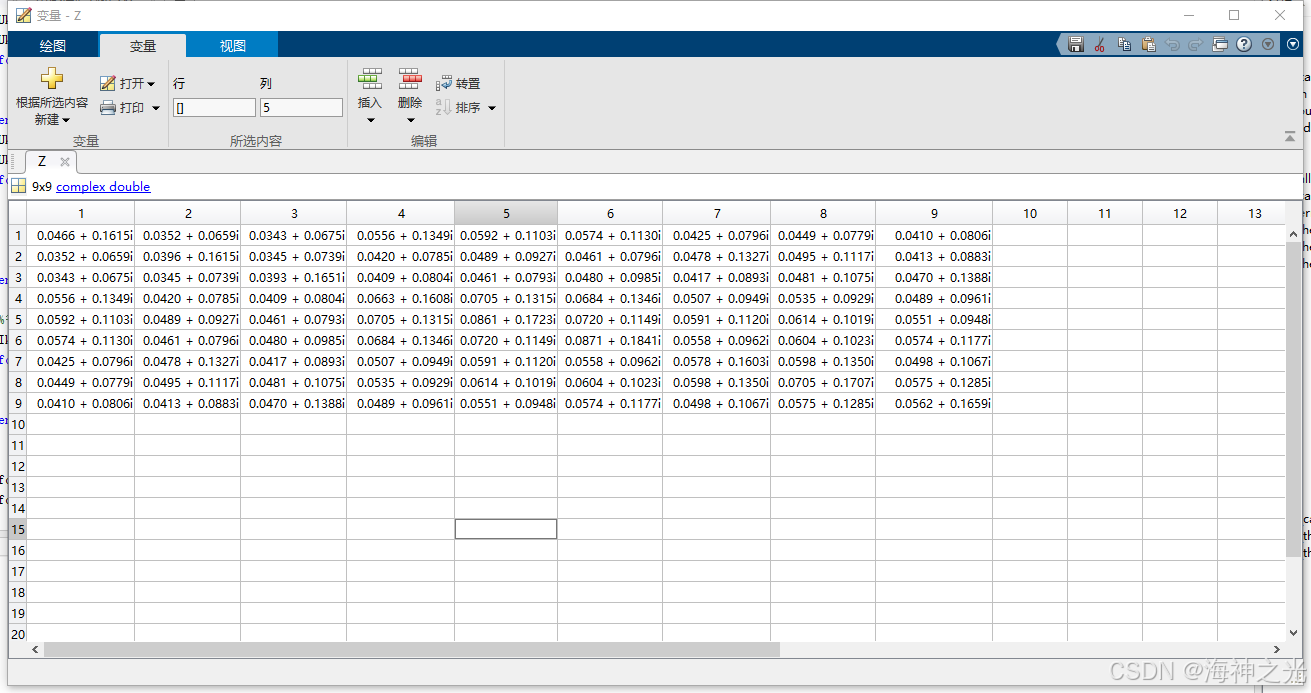This screenshot has height=693, width=1311.
Task: Click row 9, column 1 cell 0.0410 + 0.0806i
Action: (81, 403)
